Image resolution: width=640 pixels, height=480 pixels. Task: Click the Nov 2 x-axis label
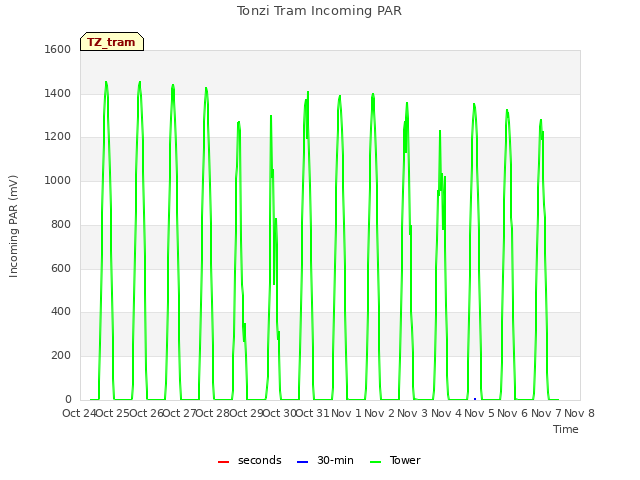pyautogui.click(x=379, y=413)
